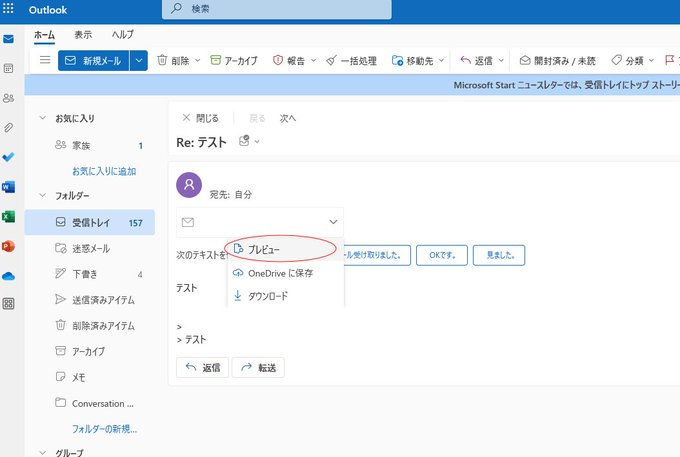Image resolution: width=680 pixels, height=457 pixels.
Task: Open 送信済みアイテム folder
Action: click(90, 300)
